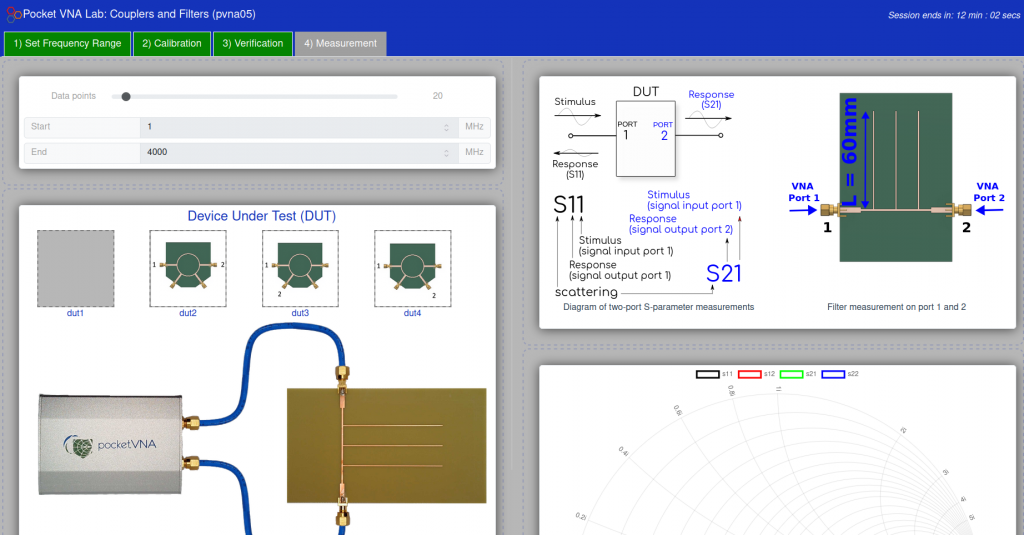Click the End frequency stepper arrows
The image size is (1024, 535).
447,153
